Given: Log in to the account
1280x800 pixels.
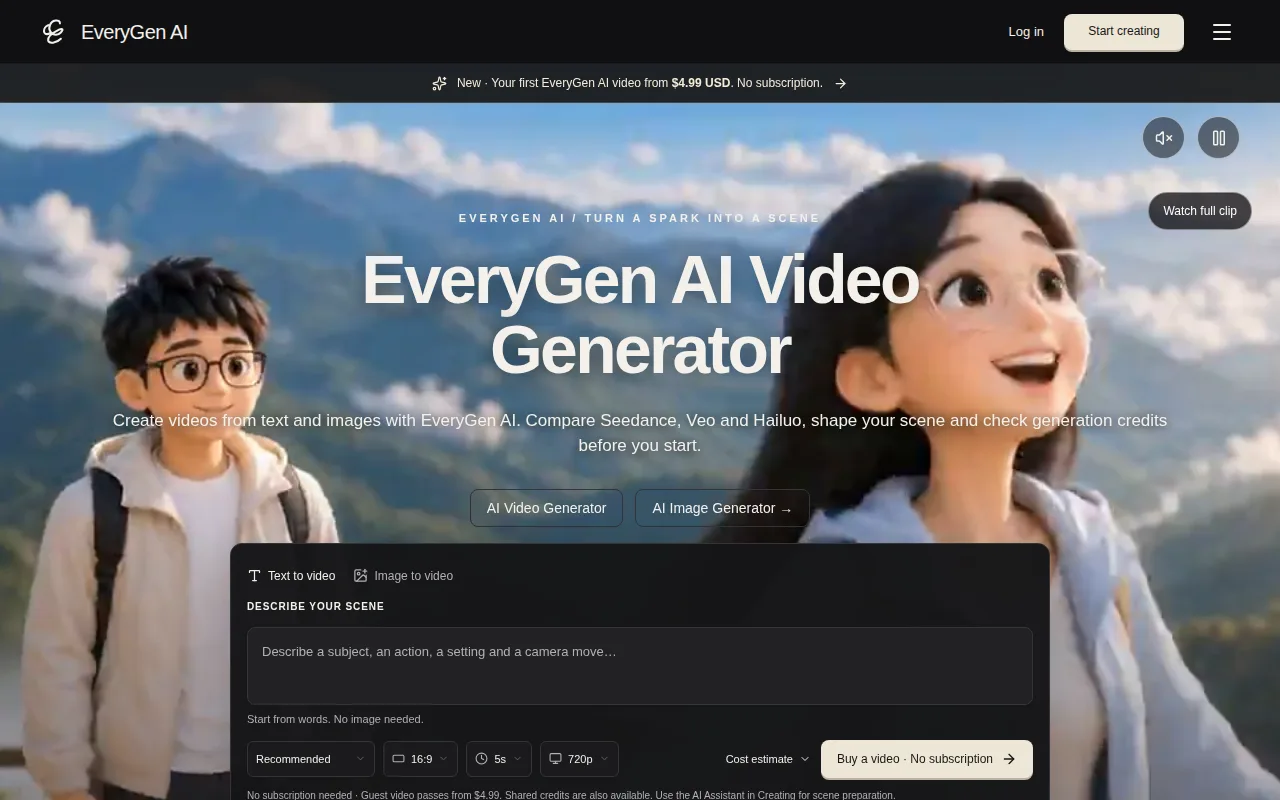Looking at the screenshot, I should [x=1026, y=32].
